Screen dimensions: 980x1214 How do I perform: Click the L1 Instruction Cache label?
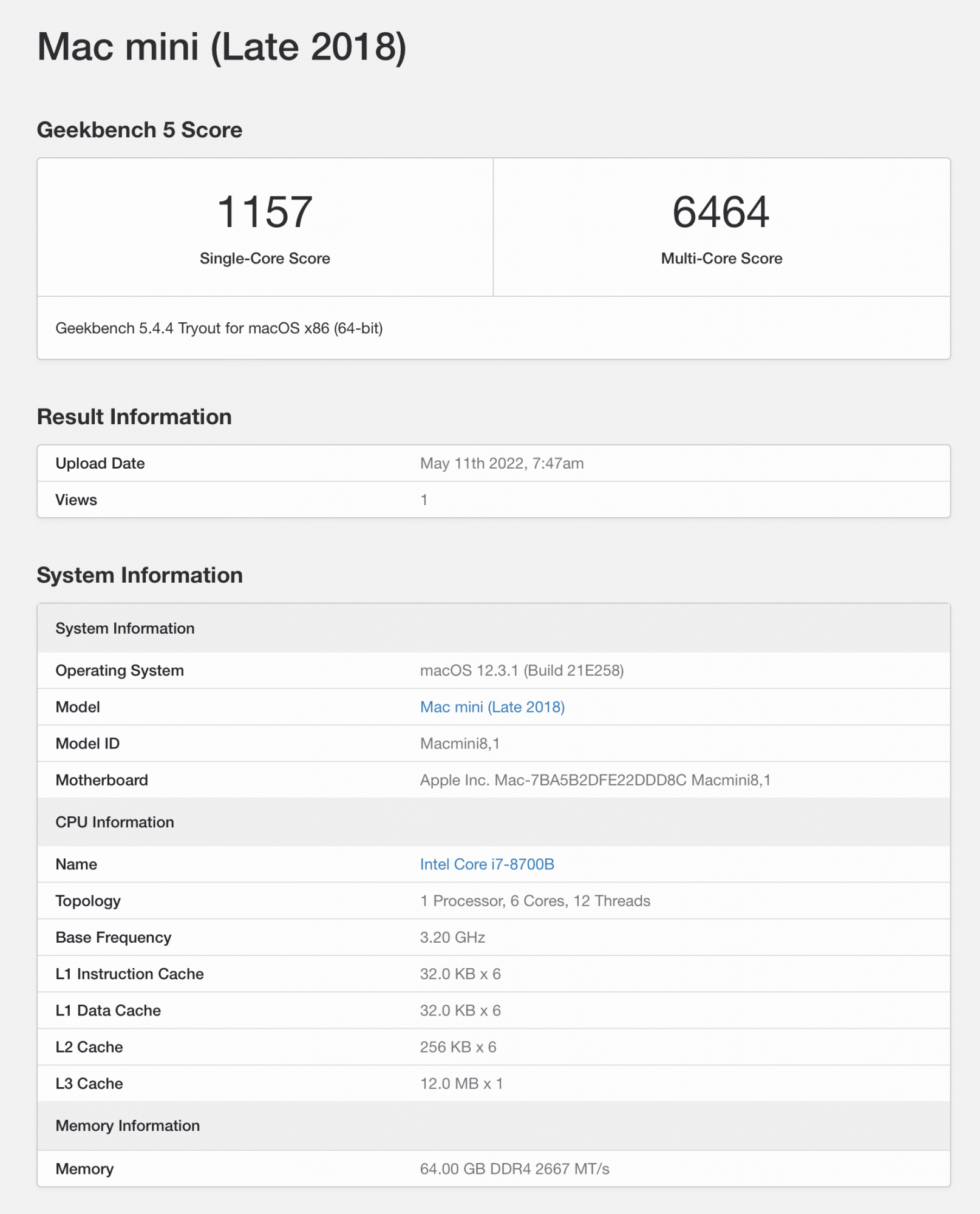coord(129,974)
